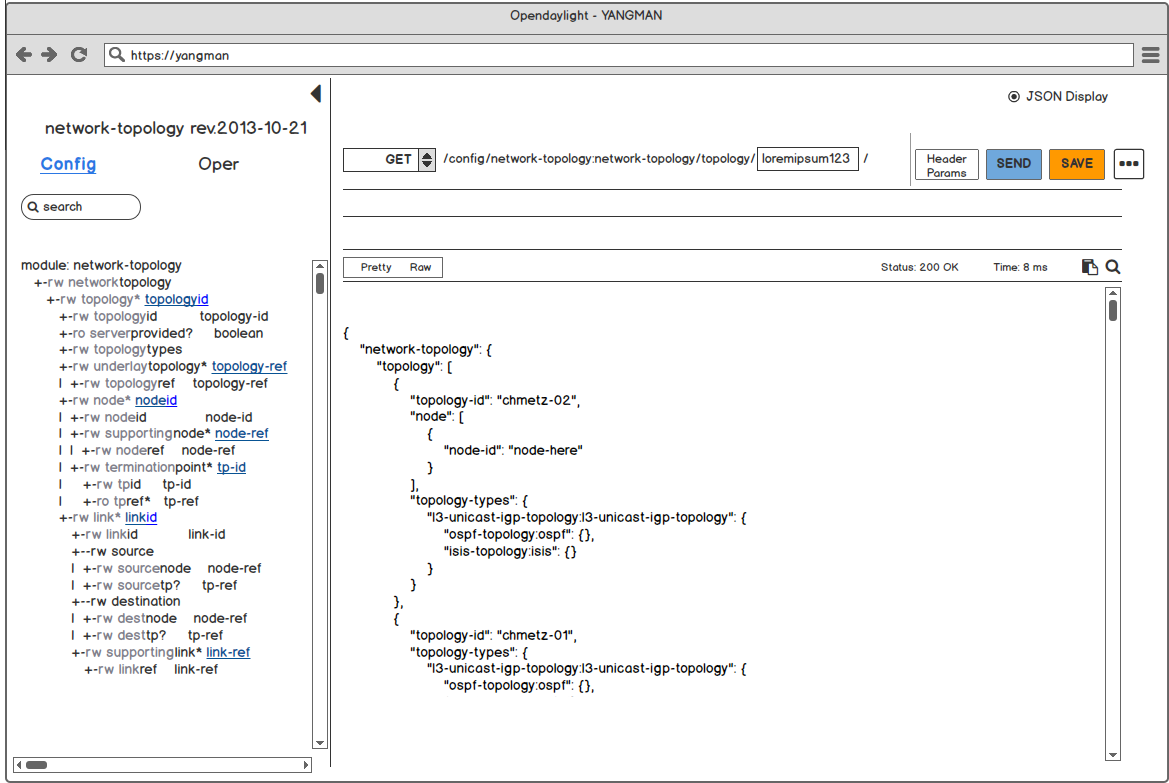This screenshot has width=1169, height=783.
Task: Open the nodeid link
Action: [156, 400]
